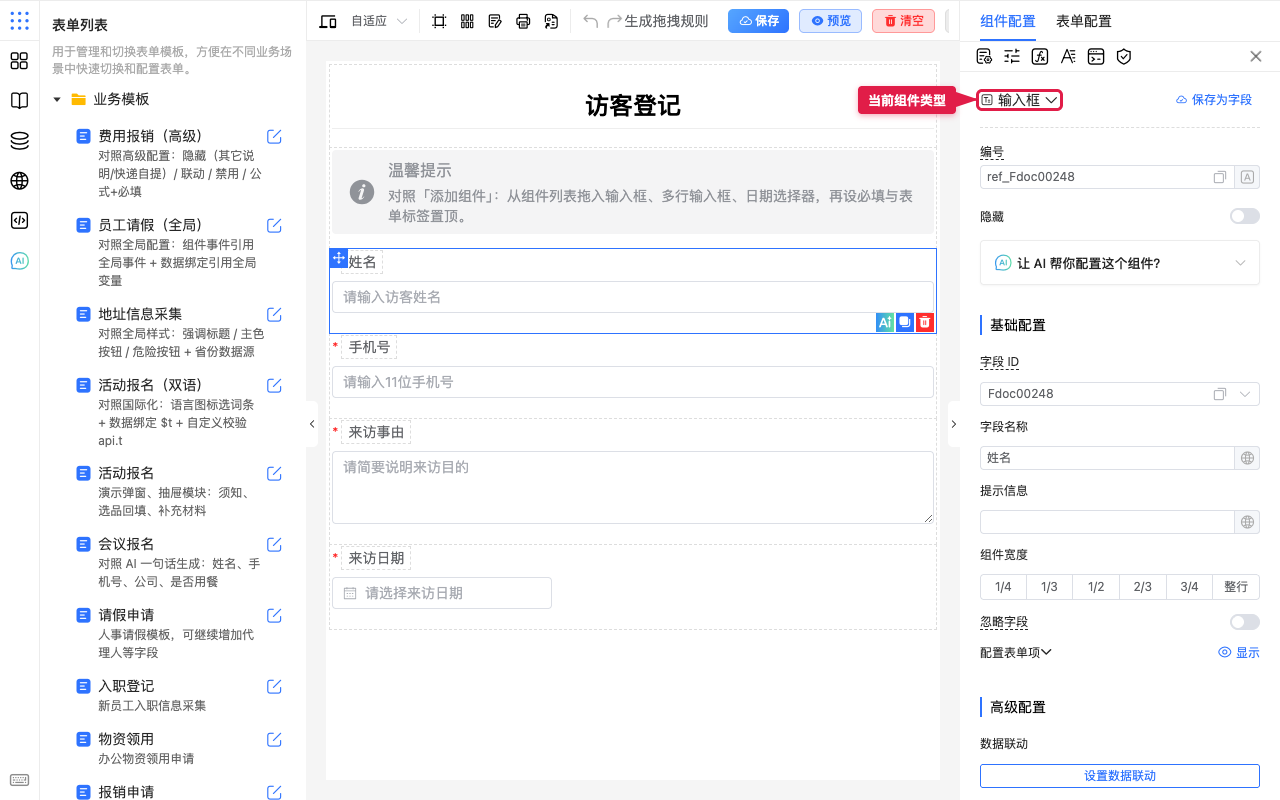1280x800 pixels.
Task: Select 1/4 component width
Action: click(1003, 587)
